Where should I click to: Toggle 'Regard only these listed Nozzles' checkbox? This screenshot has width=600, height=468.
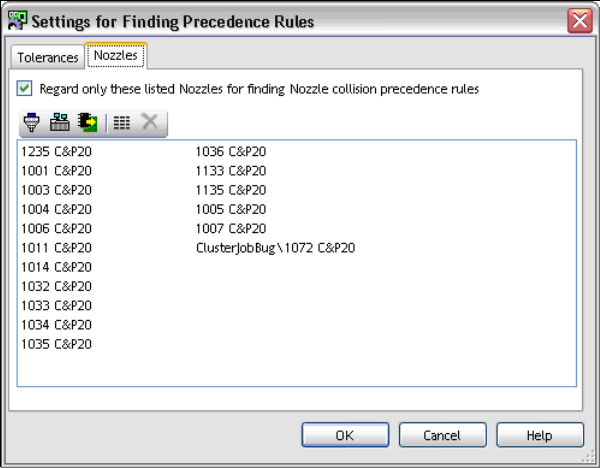(x=24, y=89)
